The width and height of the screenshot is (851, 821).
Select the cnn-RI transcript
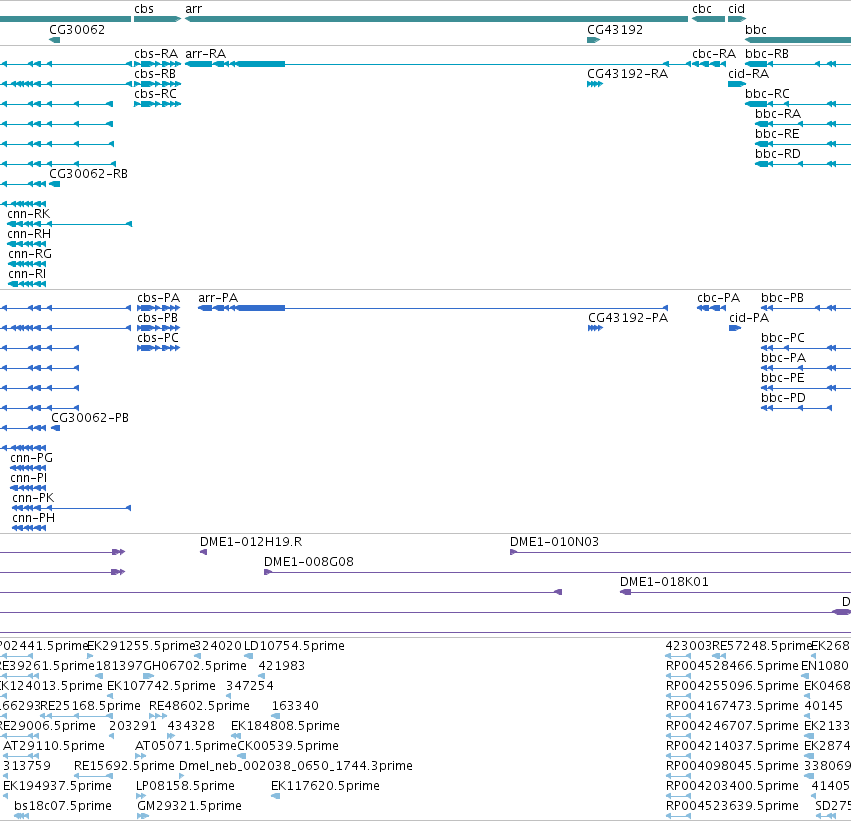pos(27,284)
